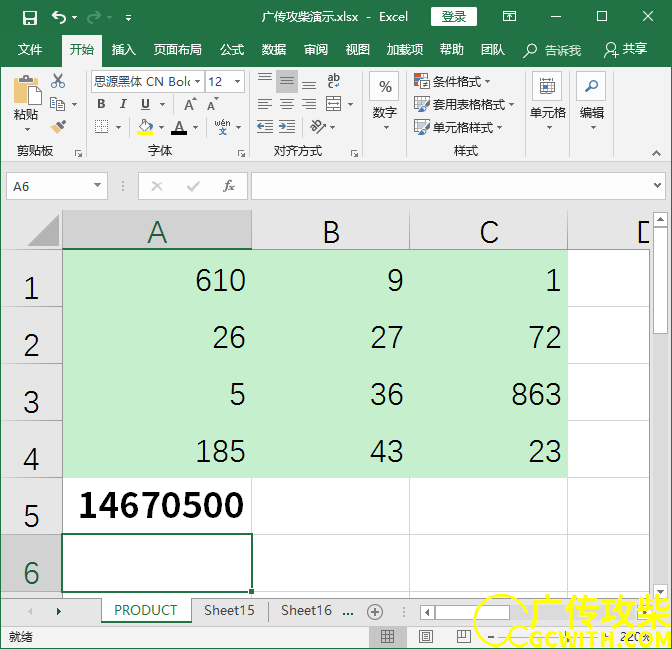Expand the formula bar
Viewport: 672px width, 649px height.
pos(657,185)
